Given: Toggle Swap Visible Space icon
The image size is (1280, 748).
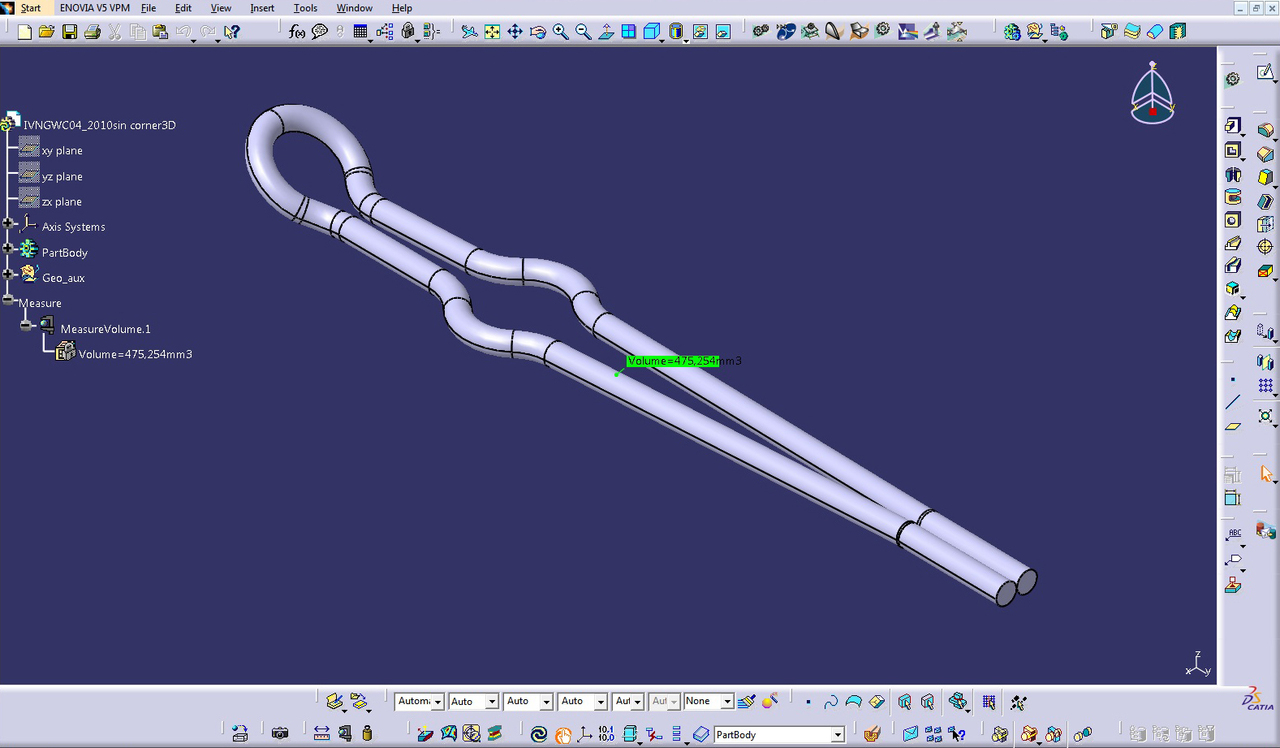Looking at the screenshot, I should point(723,32).
